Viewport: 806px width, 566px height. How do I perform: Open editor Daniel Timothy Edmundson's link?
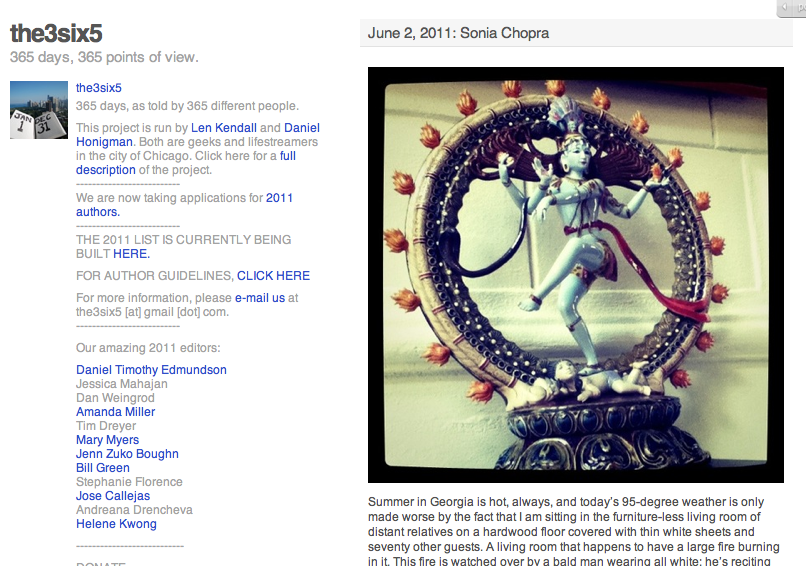(151, 370)
